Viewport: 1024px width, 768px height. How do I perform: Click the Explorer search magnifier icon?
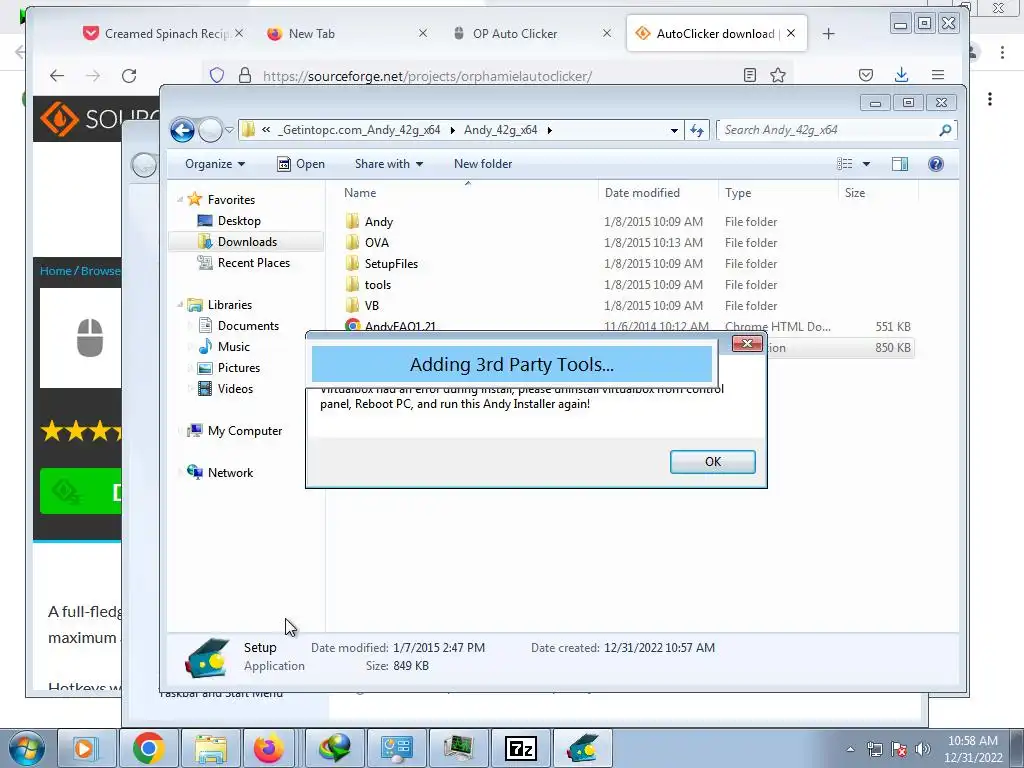coord(945,130)
